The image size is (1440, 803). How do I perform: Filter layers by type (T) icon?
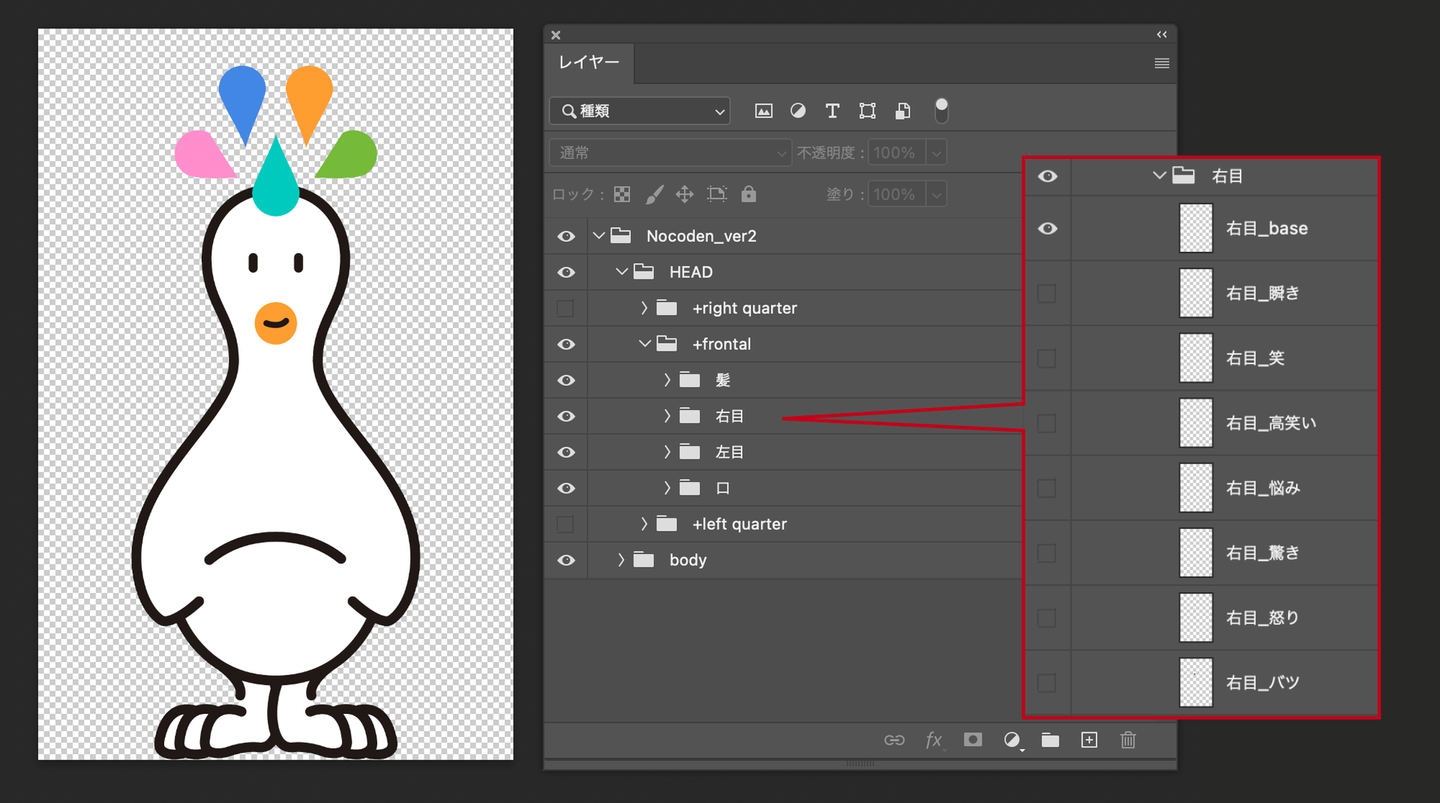tap(832, 111)
